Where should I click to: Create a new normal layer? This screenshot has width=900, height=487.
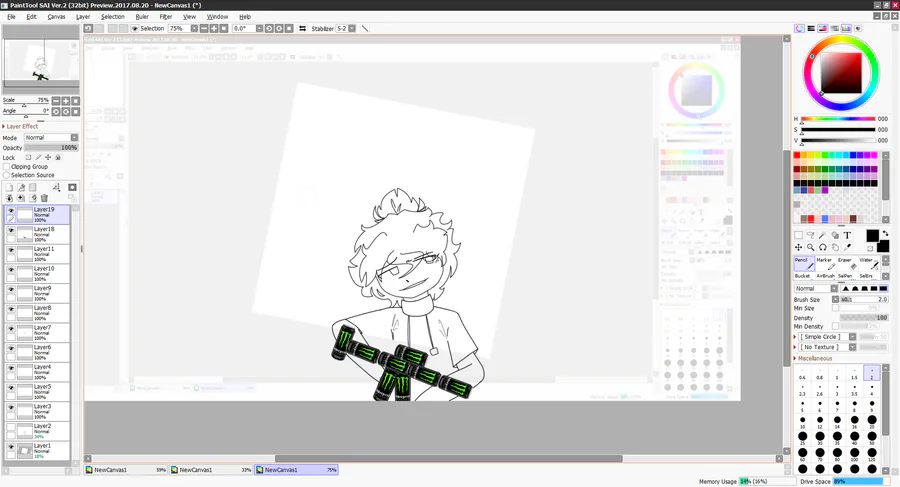(x=9, y=187)
